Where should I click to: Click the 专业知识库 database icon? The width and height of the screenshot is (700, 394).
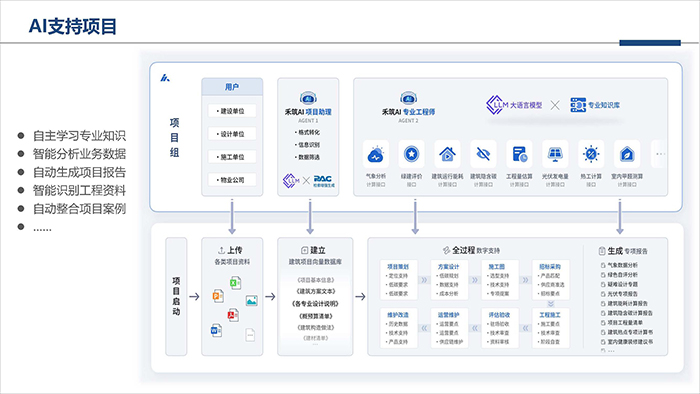578,105
